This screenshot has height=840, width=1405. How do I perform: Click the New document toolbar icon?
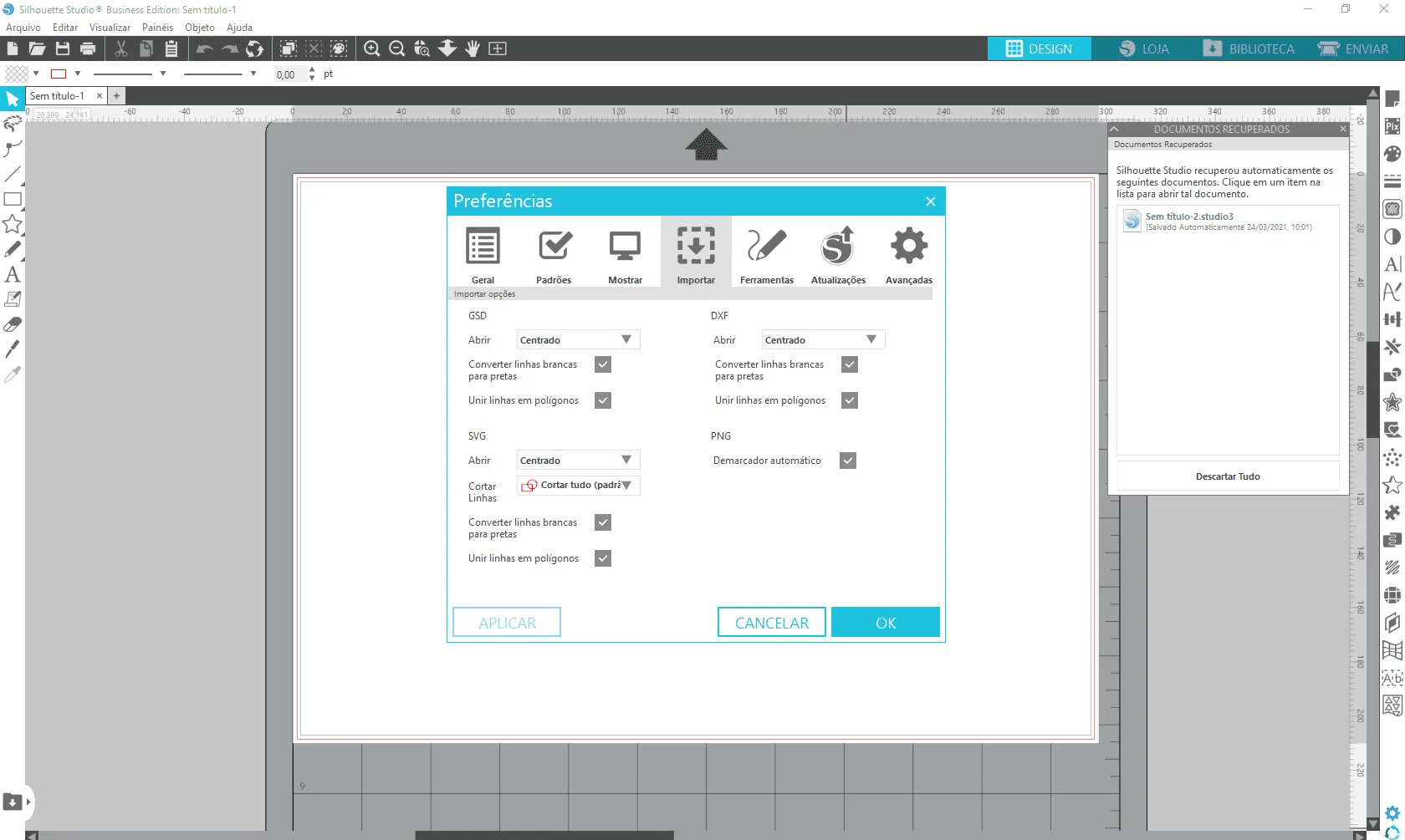click(x=13, y=48)
